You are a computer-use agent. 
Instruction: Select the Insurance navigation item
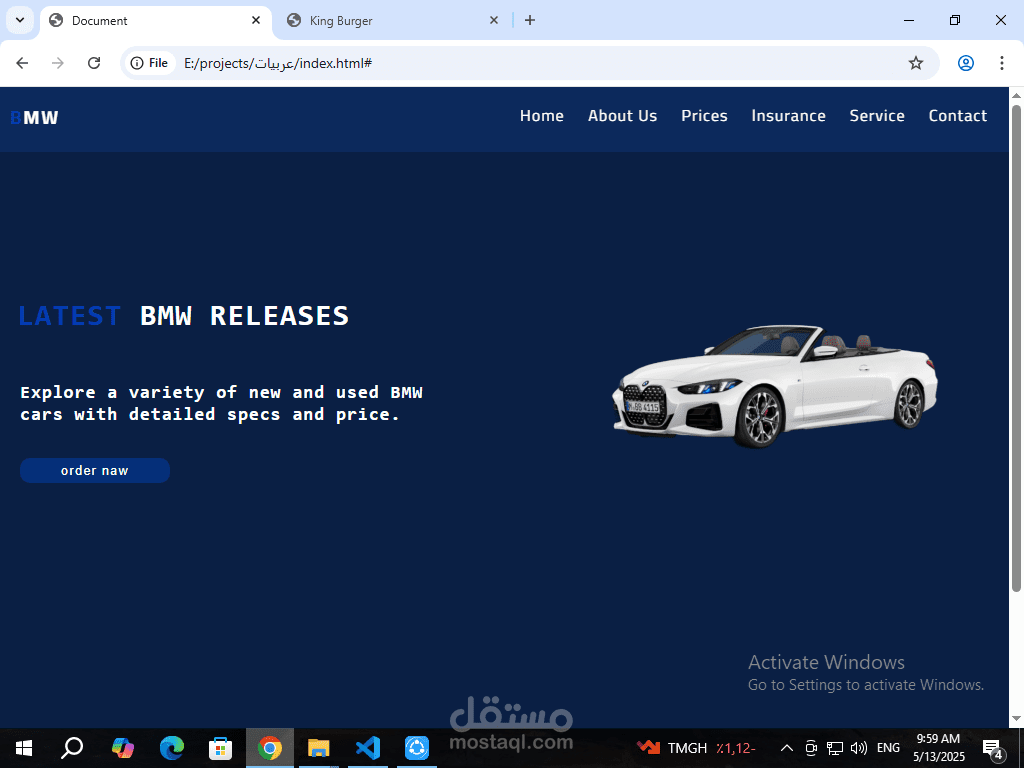tap(788, 116)
